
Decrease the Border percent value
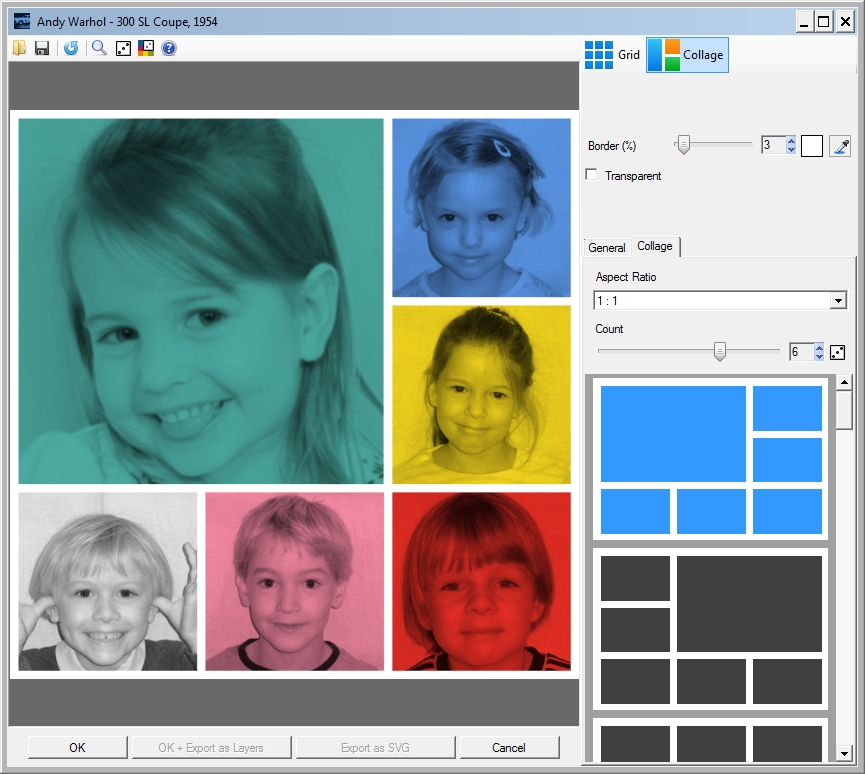coord(791,150)
